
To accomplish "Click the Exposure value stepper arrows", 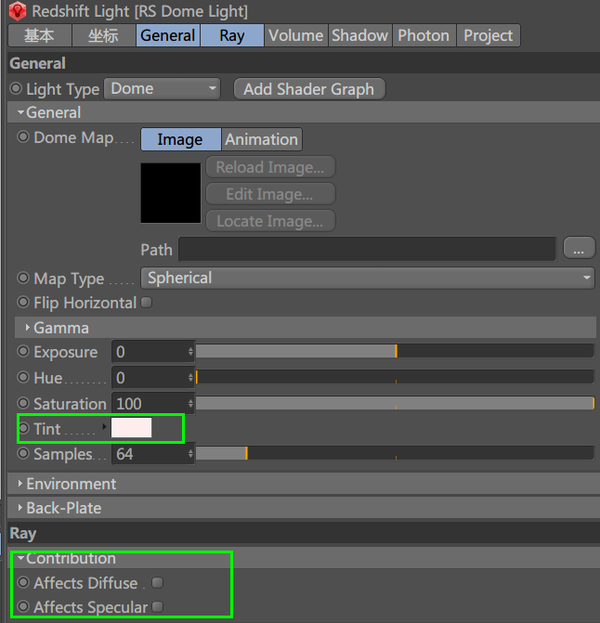I will 190,352.
